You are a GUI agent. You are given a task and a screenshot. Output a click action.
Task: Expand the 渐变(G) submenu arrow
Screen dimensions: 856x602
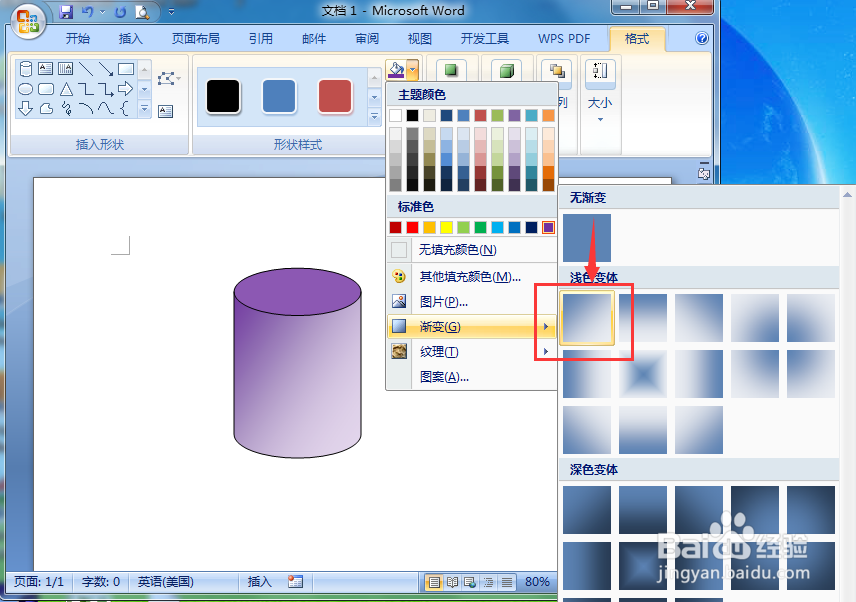click(546, 326)
